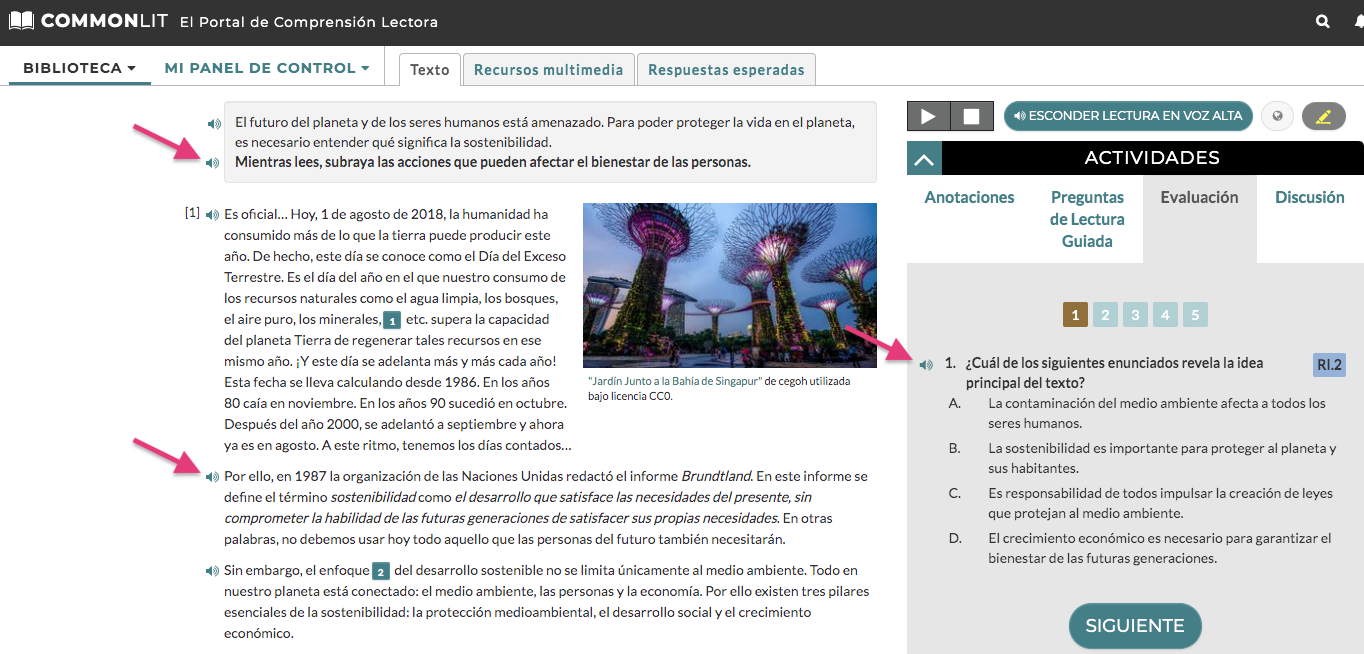The image size is (1364, 654).
Task: Go to question 1 page button
Action: [x=1075, y=315]
